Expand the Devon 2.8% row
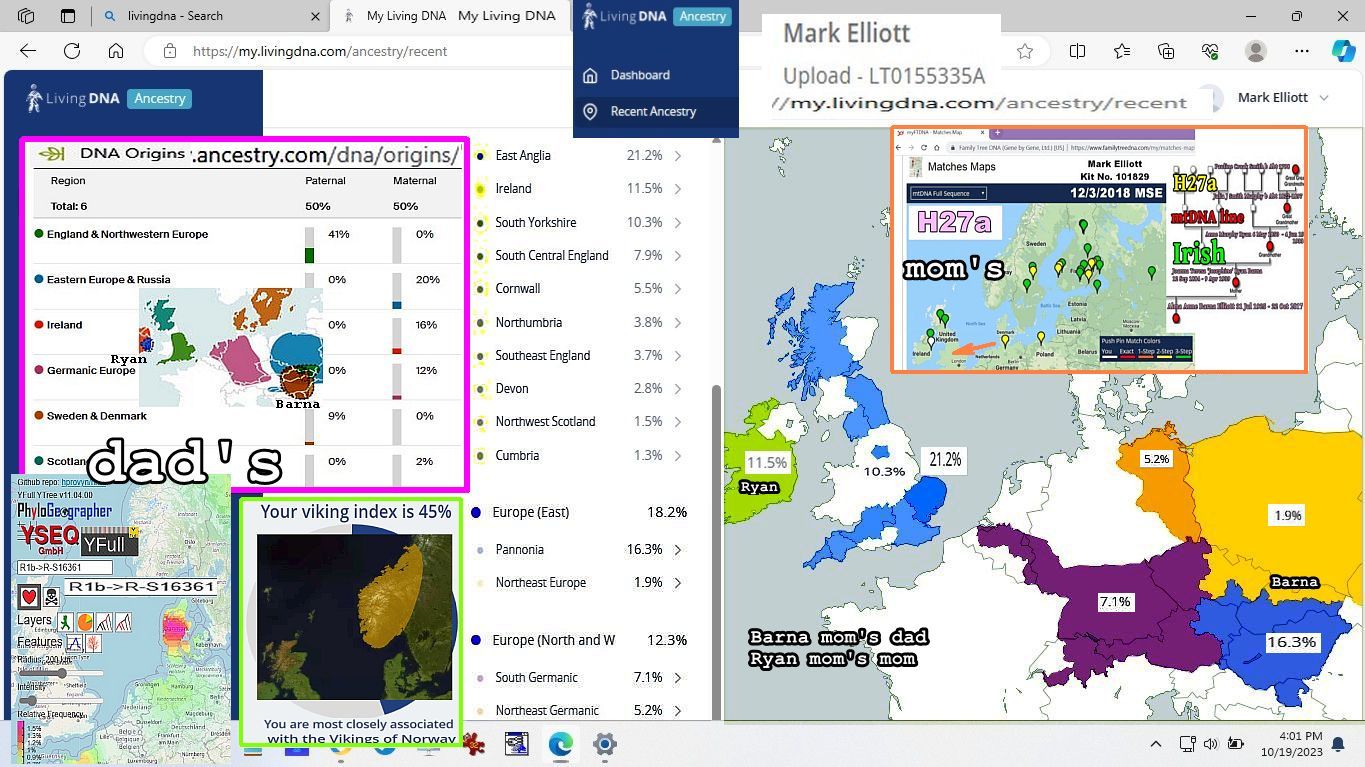This screenshot has height=767, width=1365. click(x=677, y=388)
